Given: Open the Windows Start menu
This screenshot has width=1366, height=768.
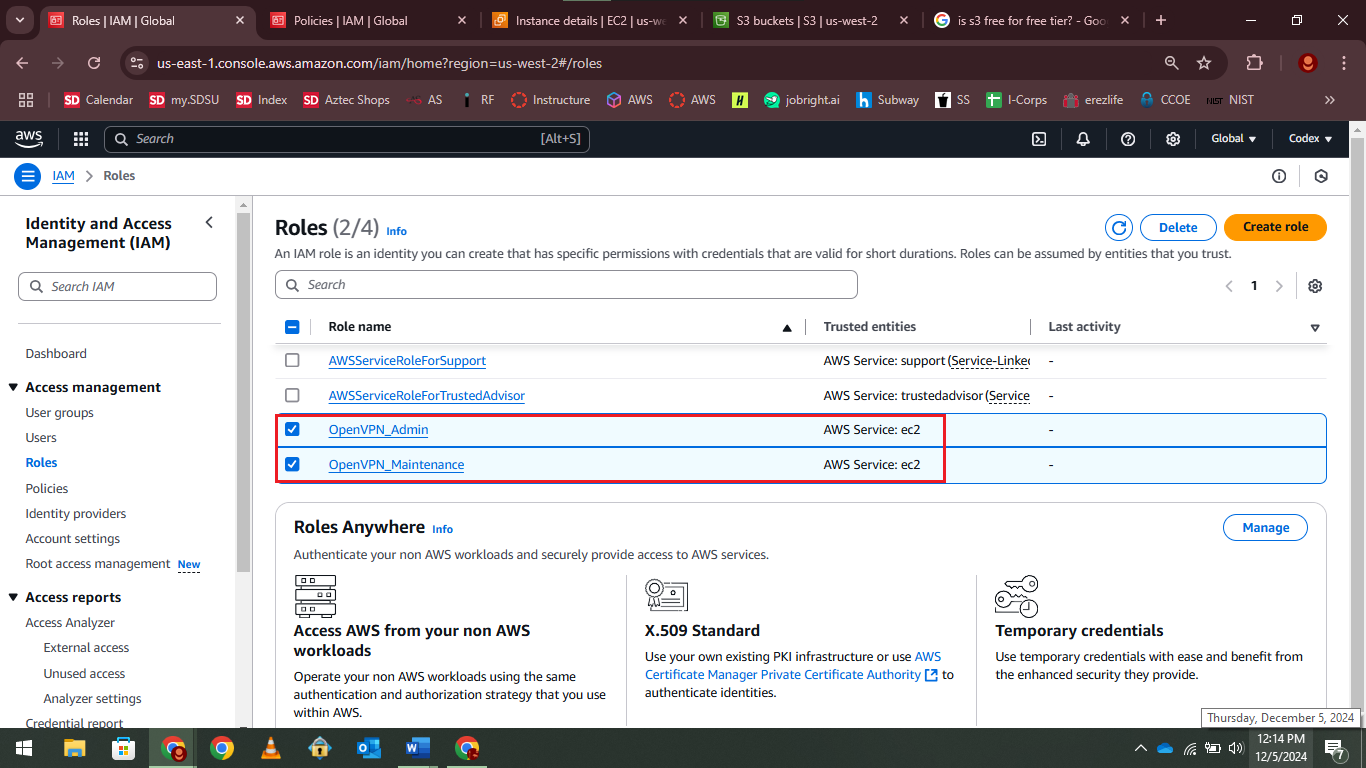Looking at the screenshot, I should click(23, 748).
